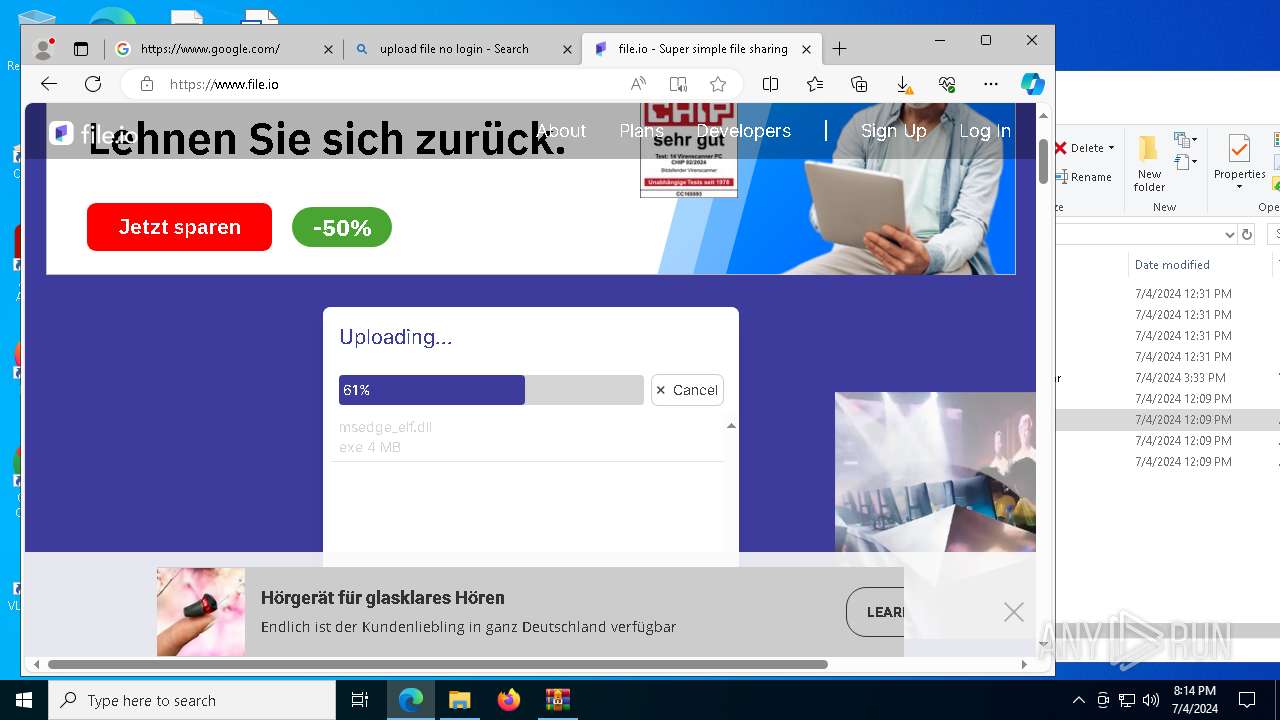Viewport: 1280px width, 720px height.
Task: Click the page horizontal scrollbar
Action: pos(438,664)
